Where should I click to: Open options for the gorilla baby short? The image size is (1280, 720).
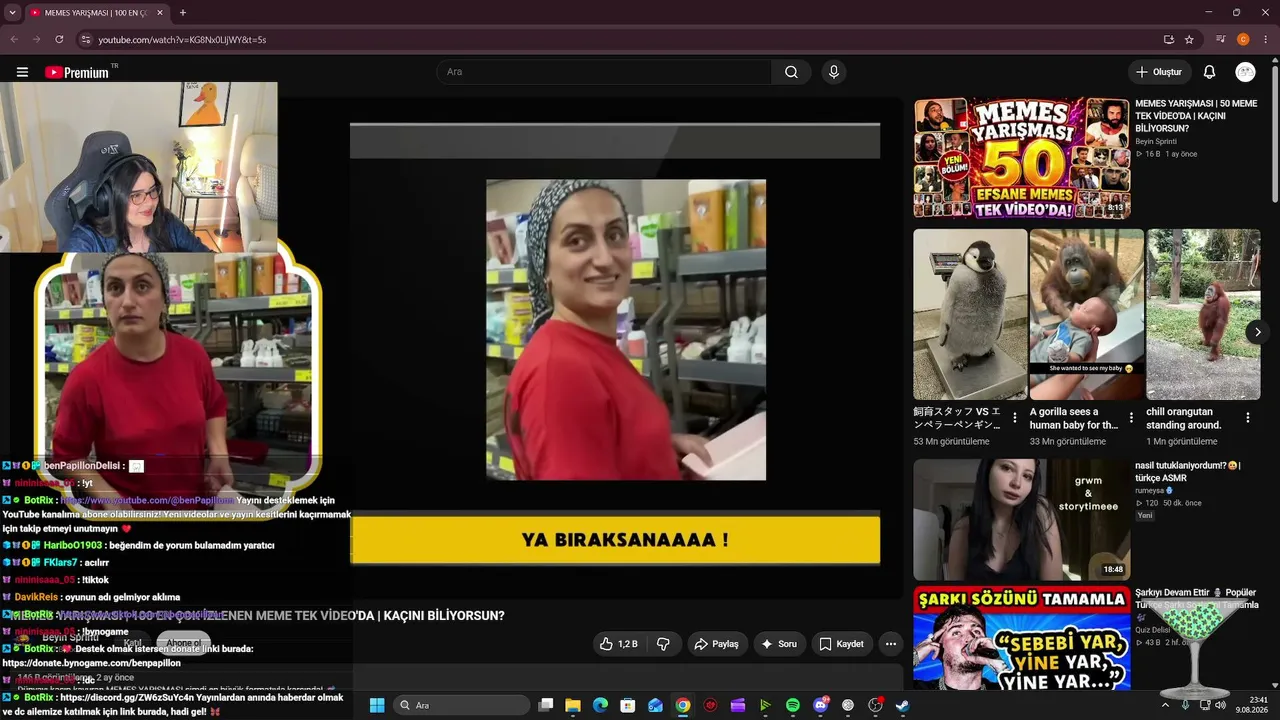coord(1131,418)
